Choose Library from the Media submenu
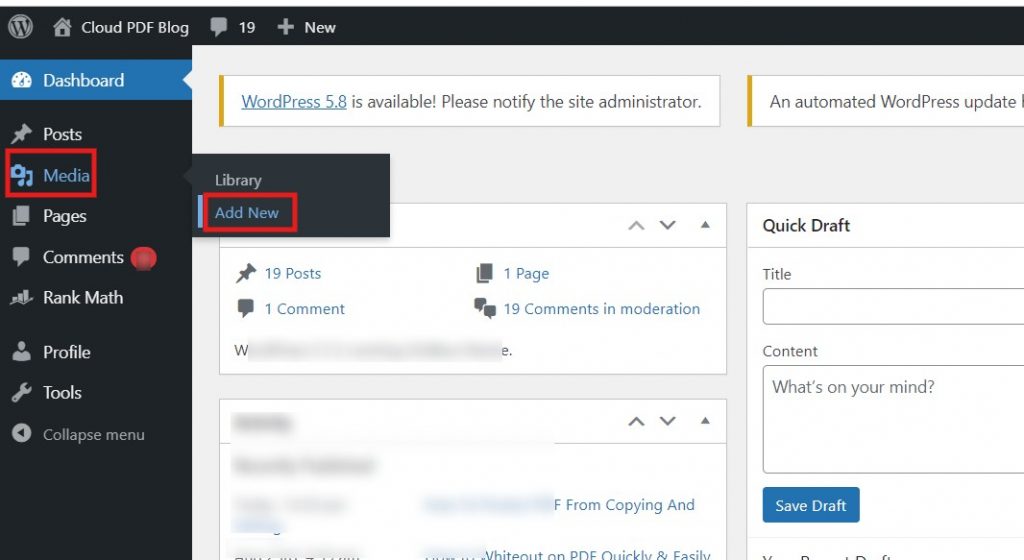The width and height of the screenshot is (1024, 560). 238,180
